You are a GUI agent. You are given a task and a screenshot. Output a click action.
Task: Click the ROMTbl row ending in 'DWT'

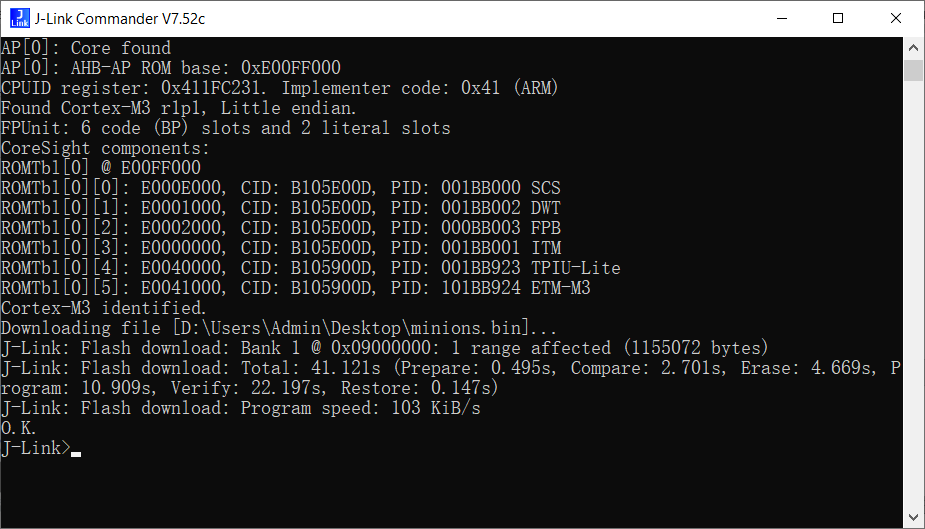[x=281, y=208]
